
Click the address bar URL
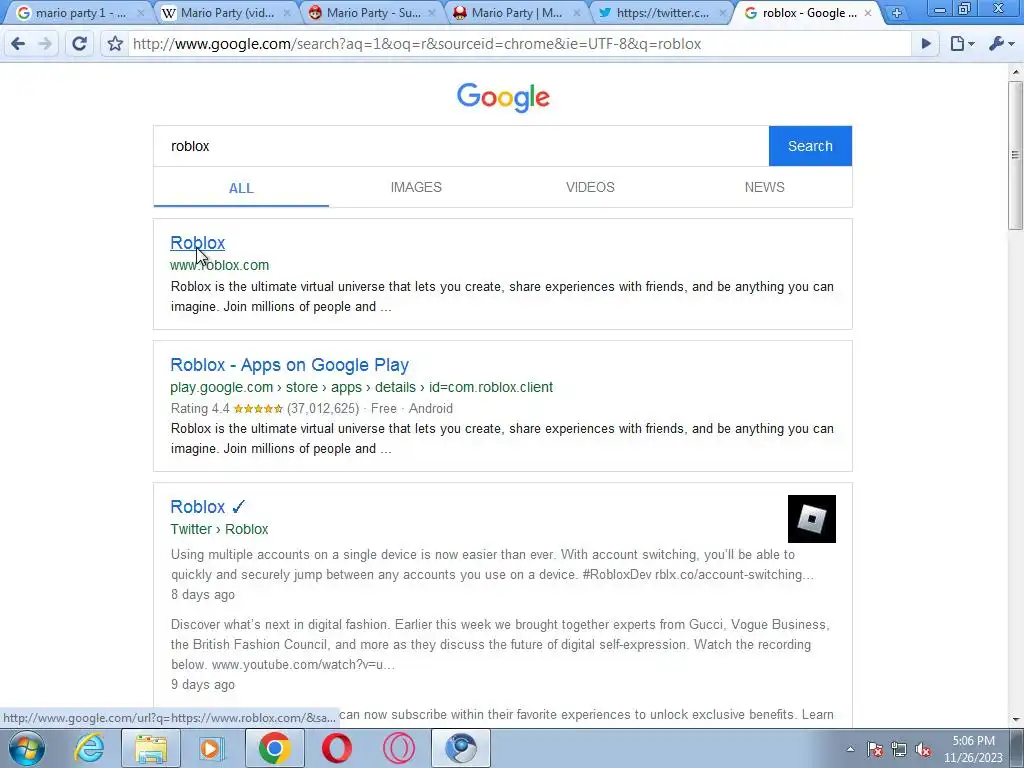click(x=417, y=44)
